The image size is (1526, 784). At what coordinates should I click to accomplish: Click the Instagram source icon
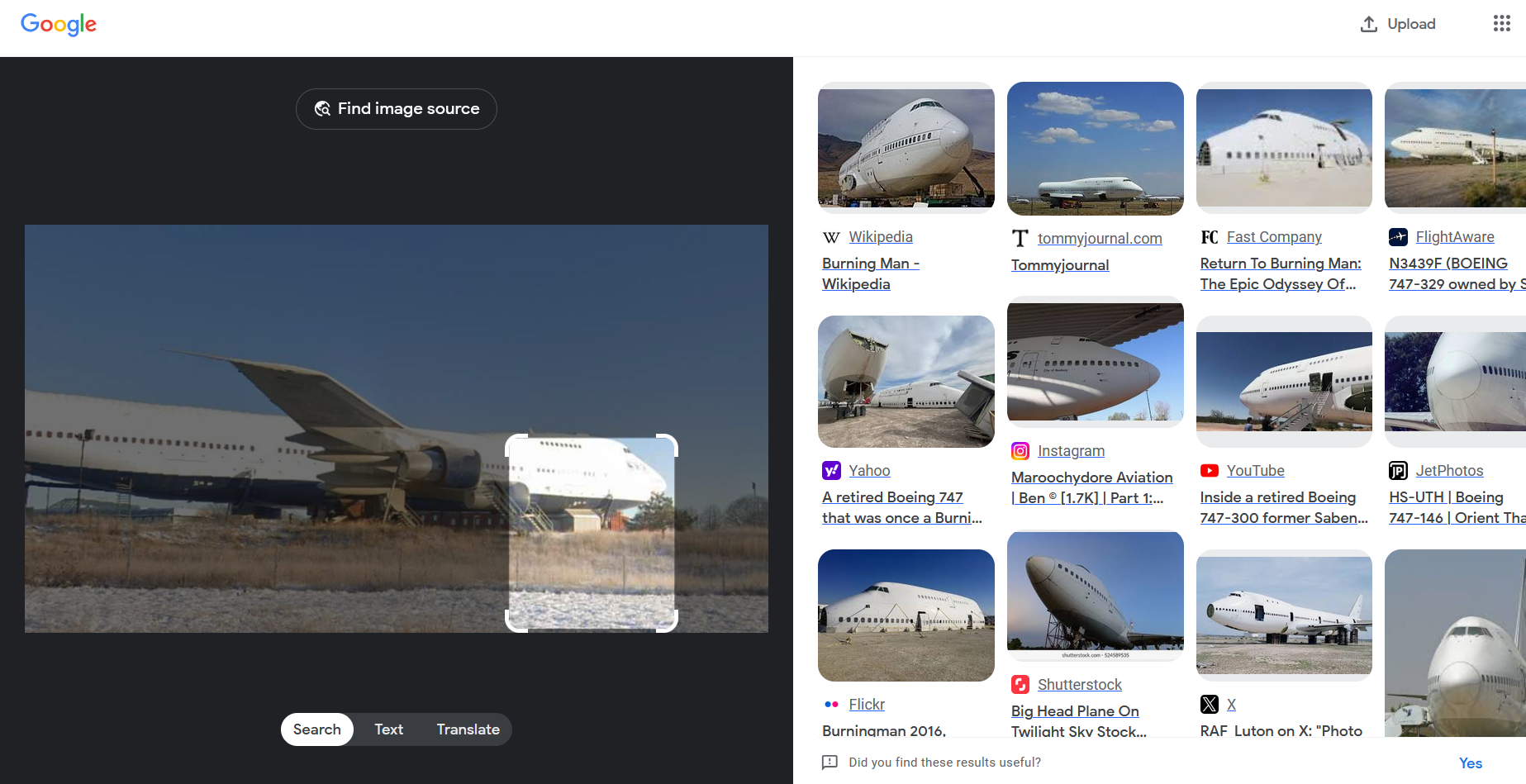click(x=1020, y=451)
